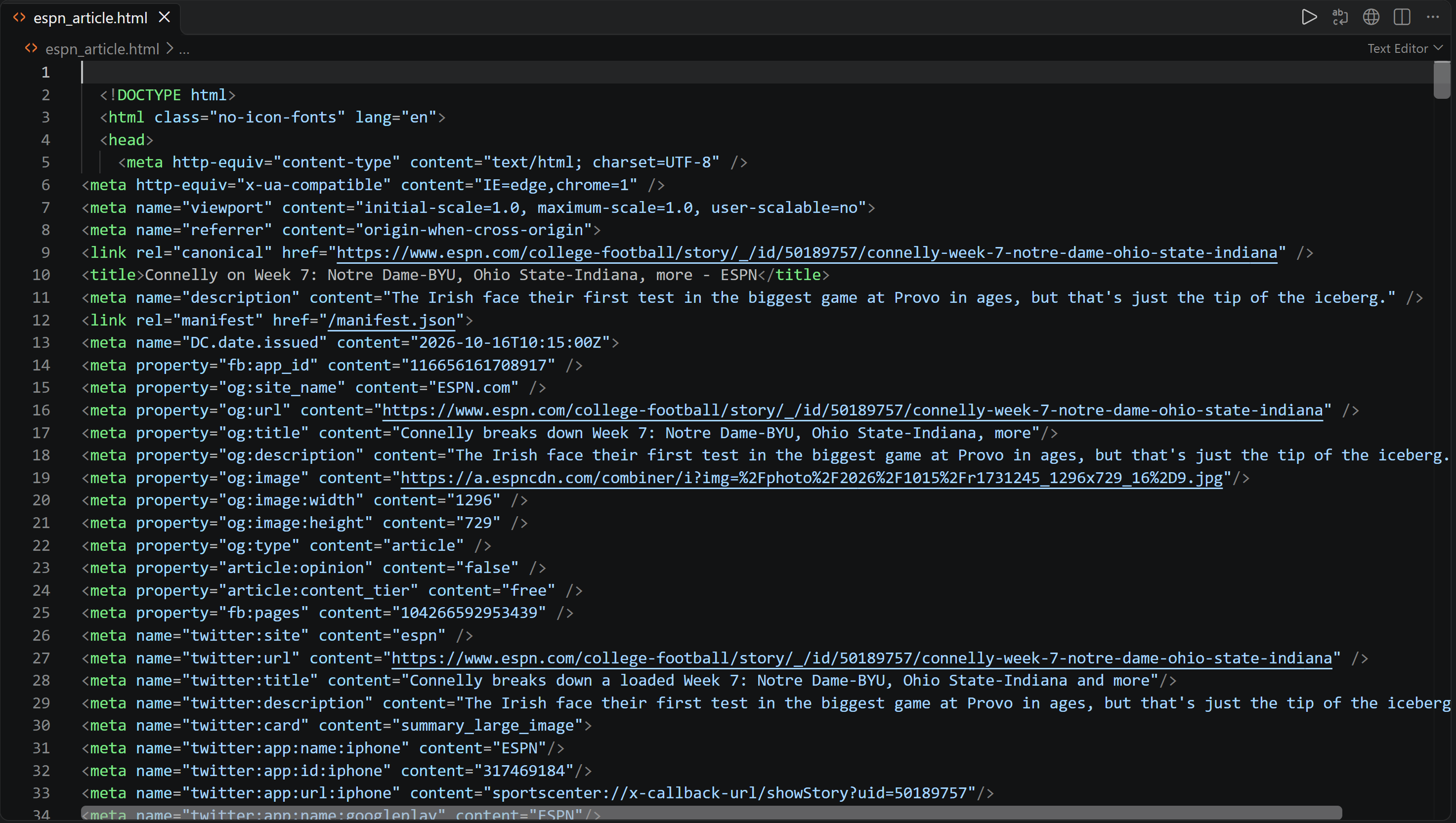Screen dimensions: 1456x823
Task: Click the vertical scrollbar thumb
Action: [1441, 80]
